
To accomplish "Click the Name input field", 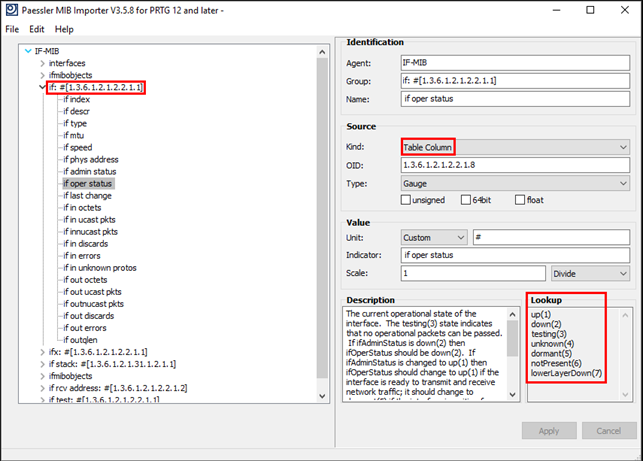I will (x=515, y=99).
